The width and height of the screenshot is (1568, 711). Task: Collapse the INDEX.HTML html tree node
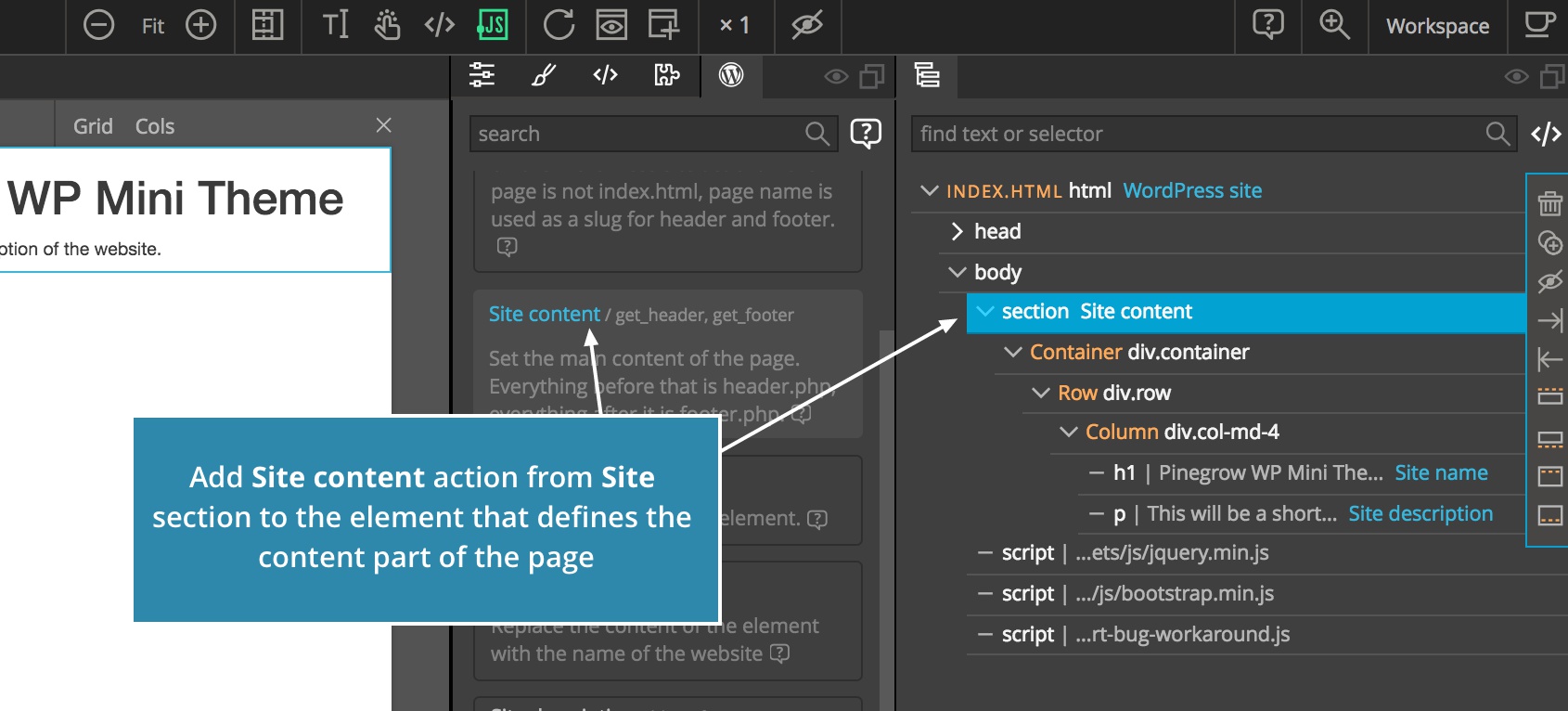coord(929,190)
